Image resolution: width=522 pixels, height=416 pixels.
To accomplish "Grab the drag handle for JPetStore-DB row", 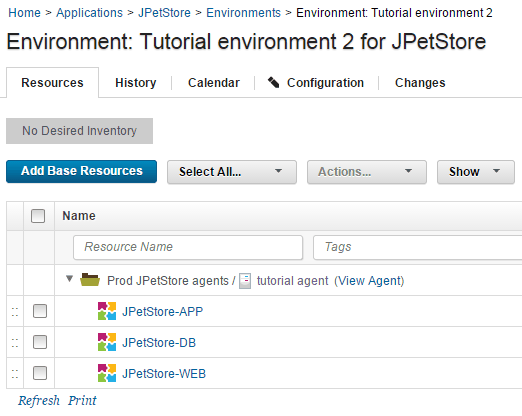I will coord(15,343).
